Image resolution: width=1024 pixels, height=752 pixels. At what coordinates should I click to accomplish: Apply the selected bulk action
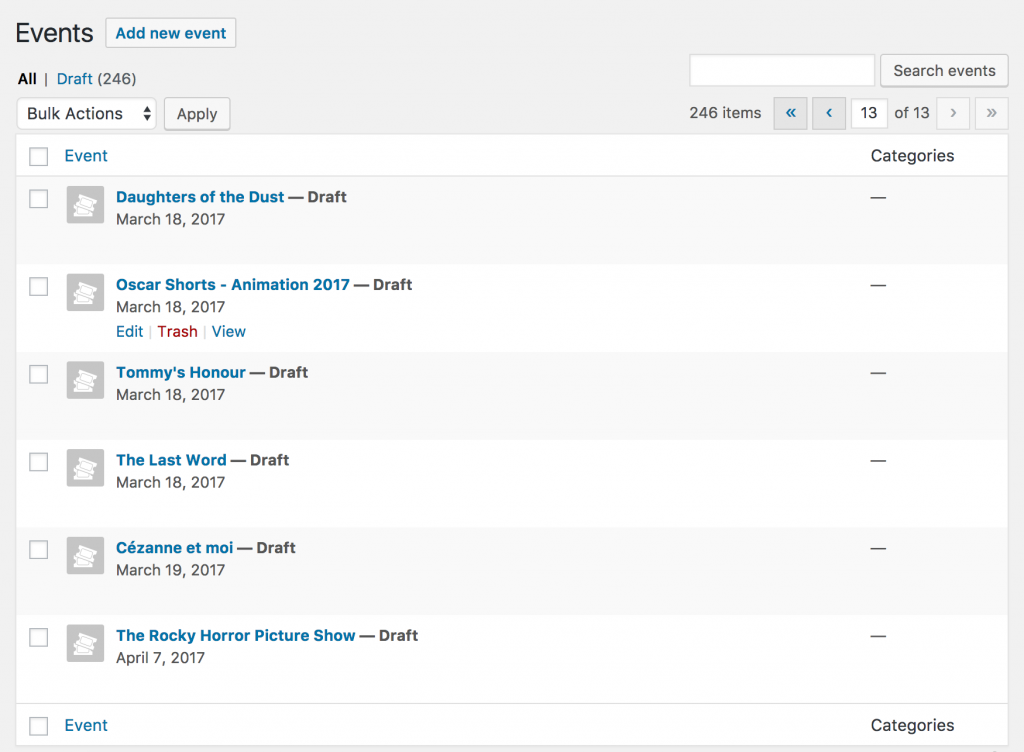coord(197,114)
